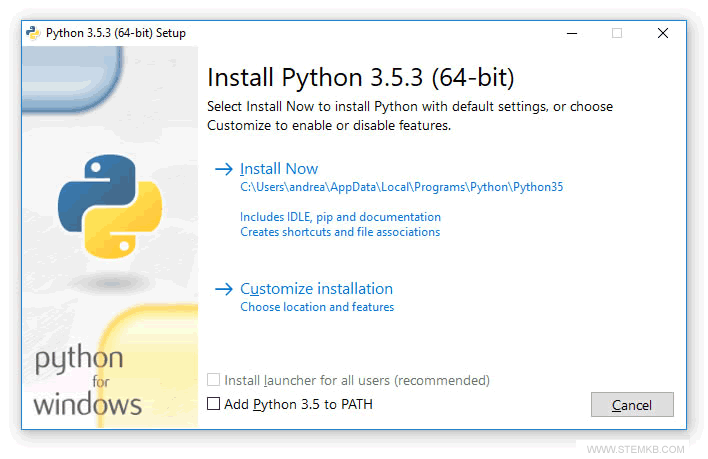The image size is (708, 459).
Task: Click the arrow icon beside Install Now
Action: coord(224,169)
